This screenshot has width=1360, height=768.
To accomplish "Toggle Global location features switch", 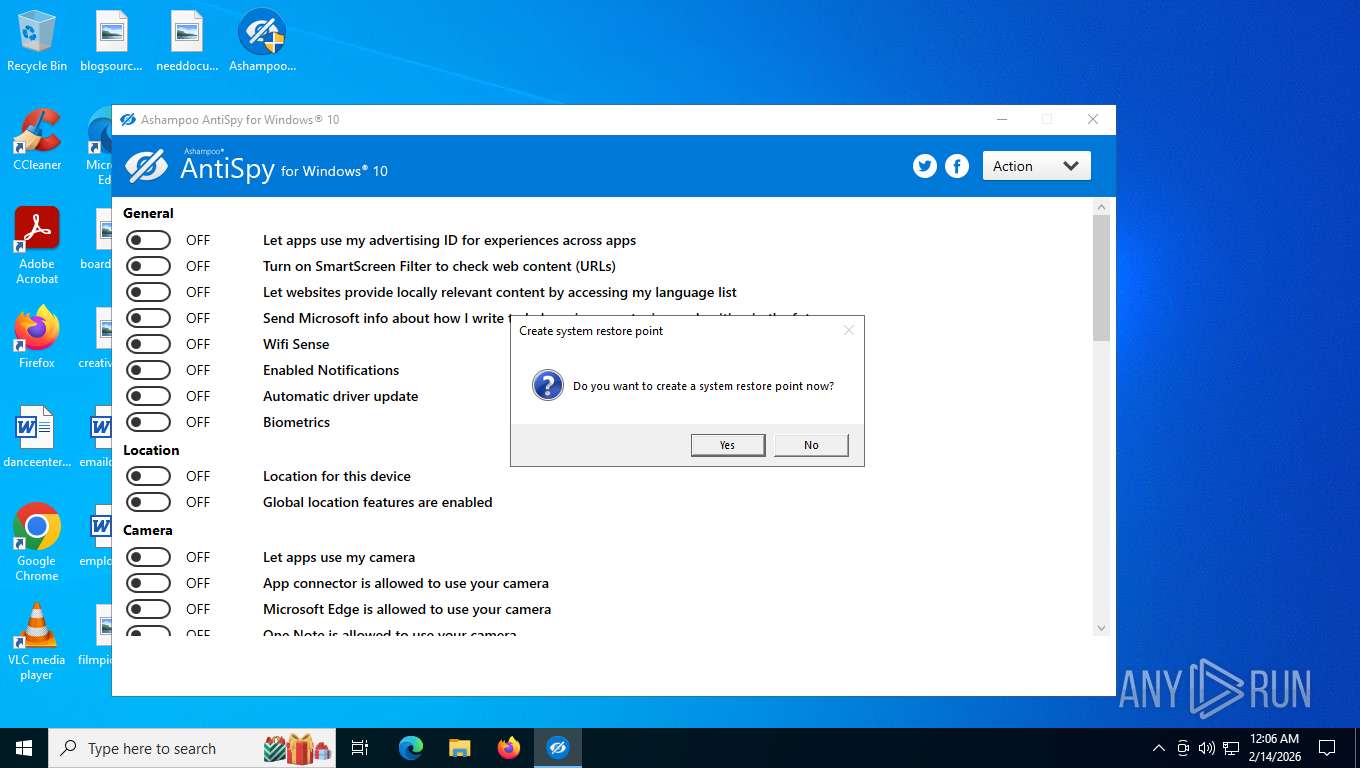I will coord(148,502).
